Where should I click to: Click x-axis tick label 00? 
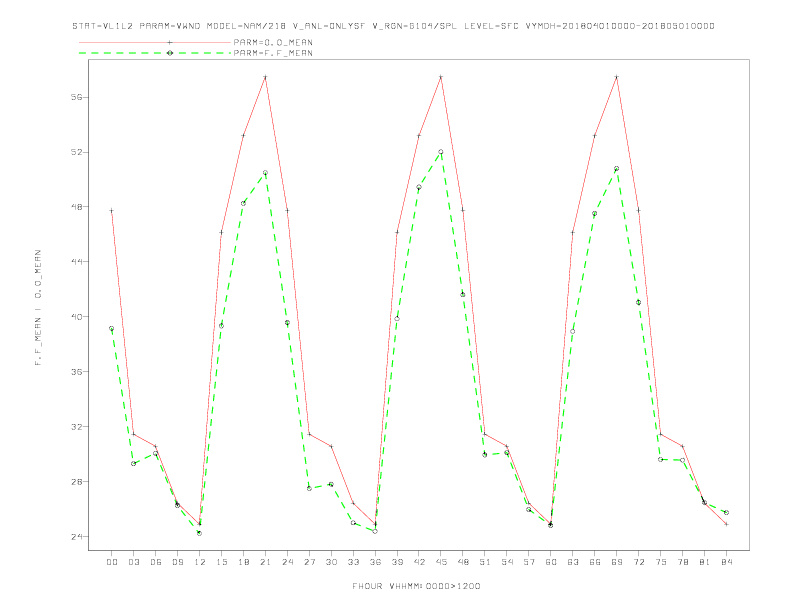click(112, 562)
